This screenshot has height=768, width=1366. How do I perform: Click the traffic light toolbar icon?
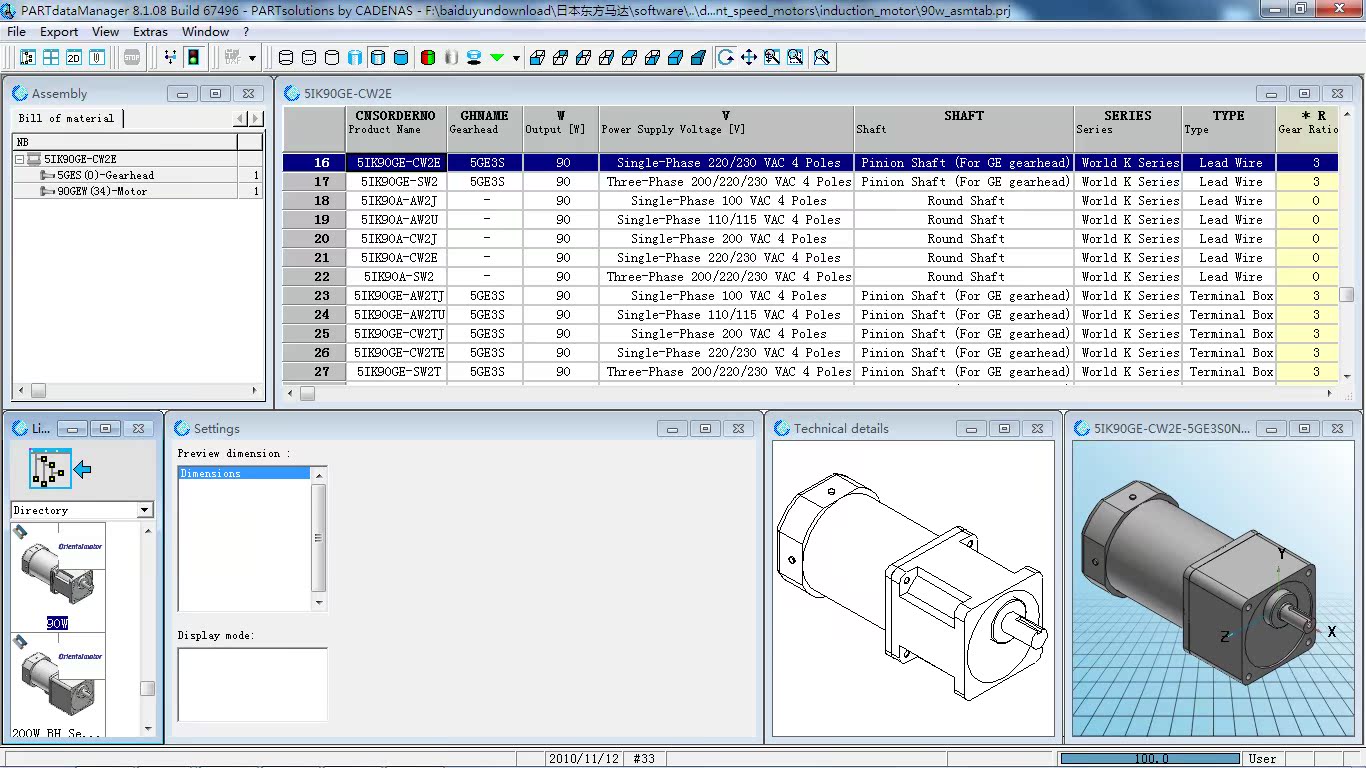193,58
